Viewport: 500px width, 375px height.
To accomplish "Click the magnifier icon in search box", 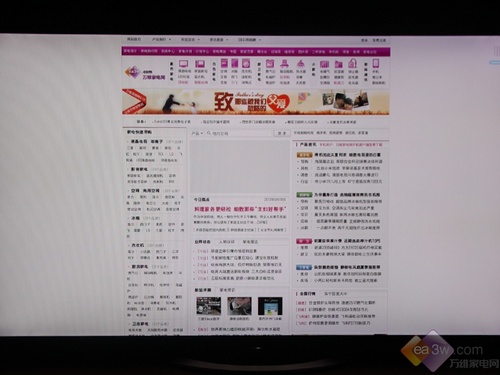I will [209, 133].
